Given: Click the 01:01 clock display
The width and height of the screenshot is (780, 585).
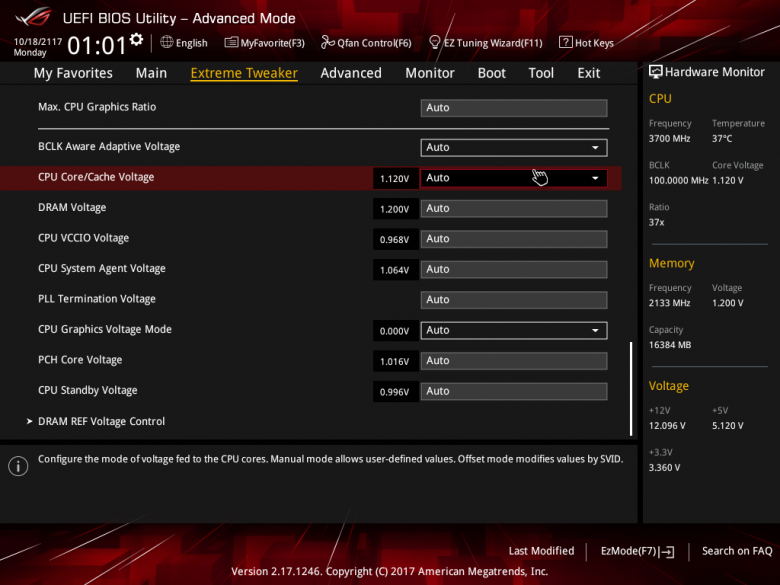Looking at the screenshot, I should pyautogui.click(x=97, y=46).
